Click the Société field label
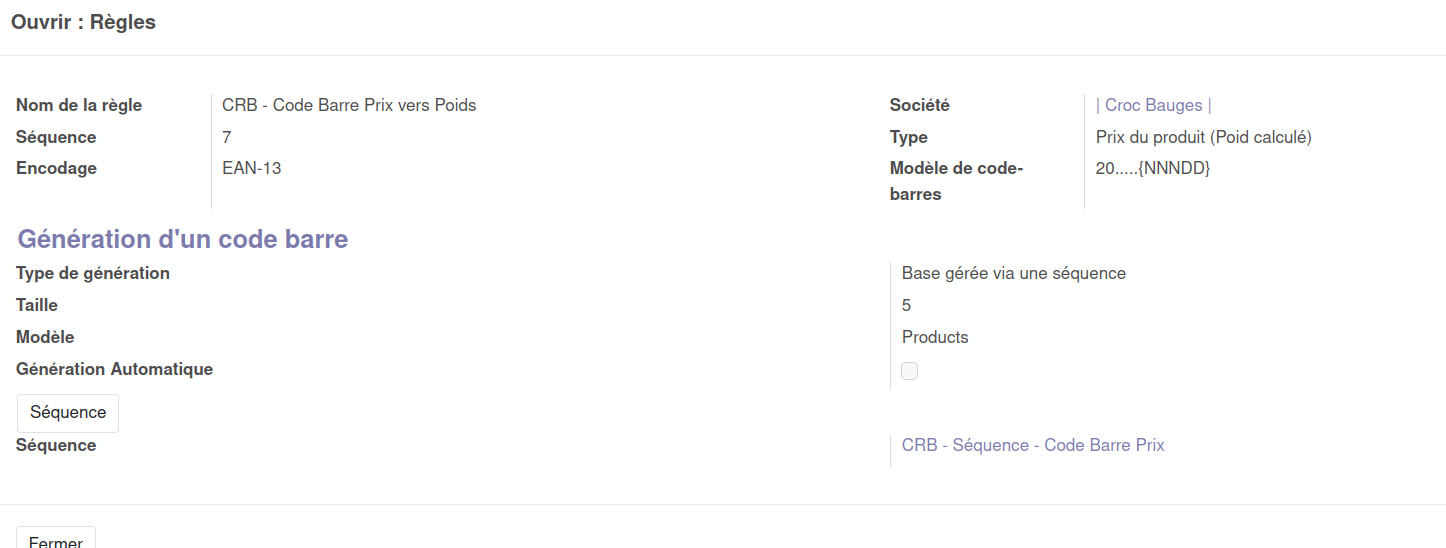Screen dimensions: 1446x548 [x=919, y=105]
